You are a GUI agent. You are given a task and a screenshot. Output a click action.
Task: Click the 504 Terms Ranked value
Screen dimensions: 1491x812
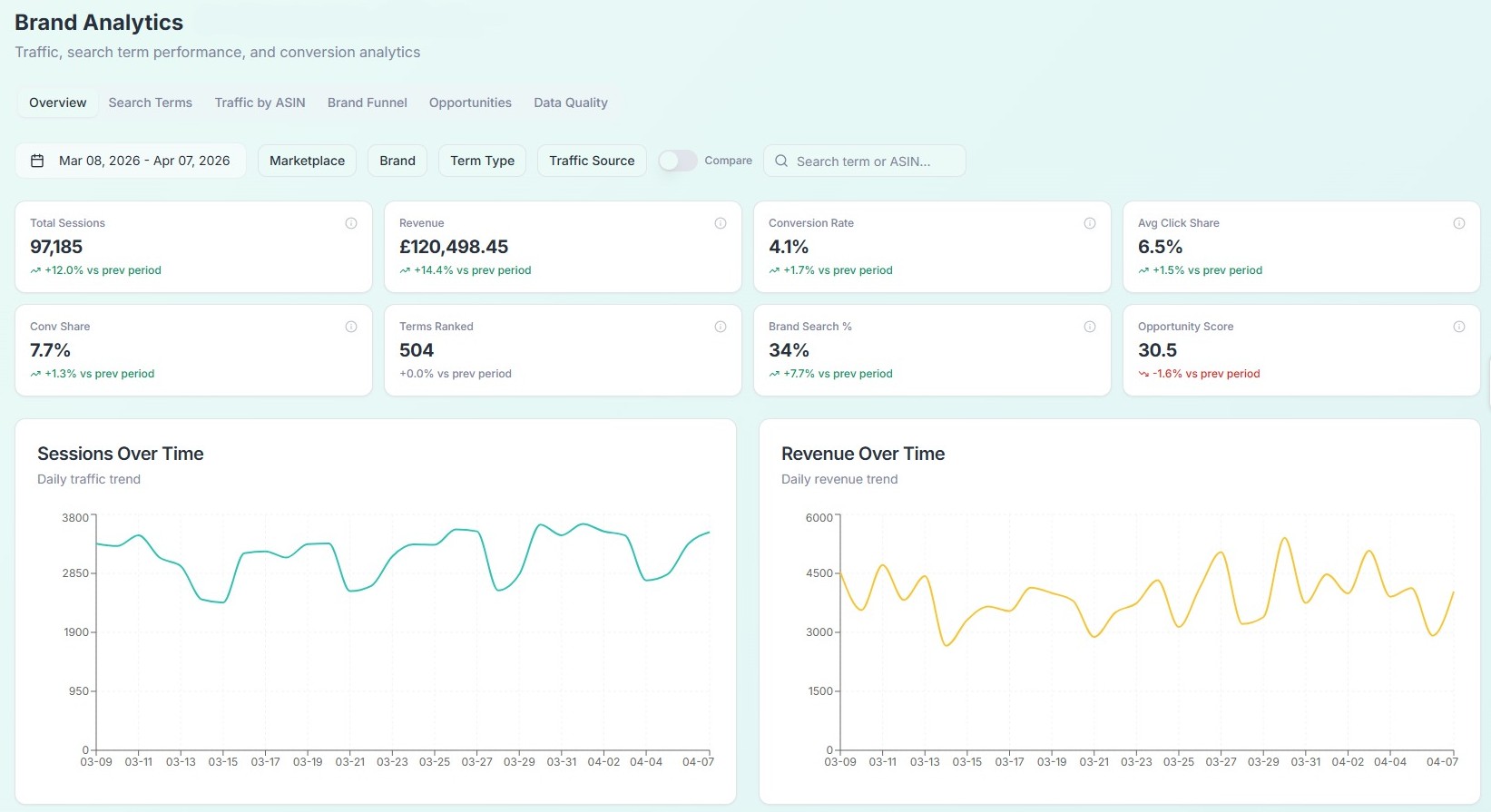click(x=417, y=350)
